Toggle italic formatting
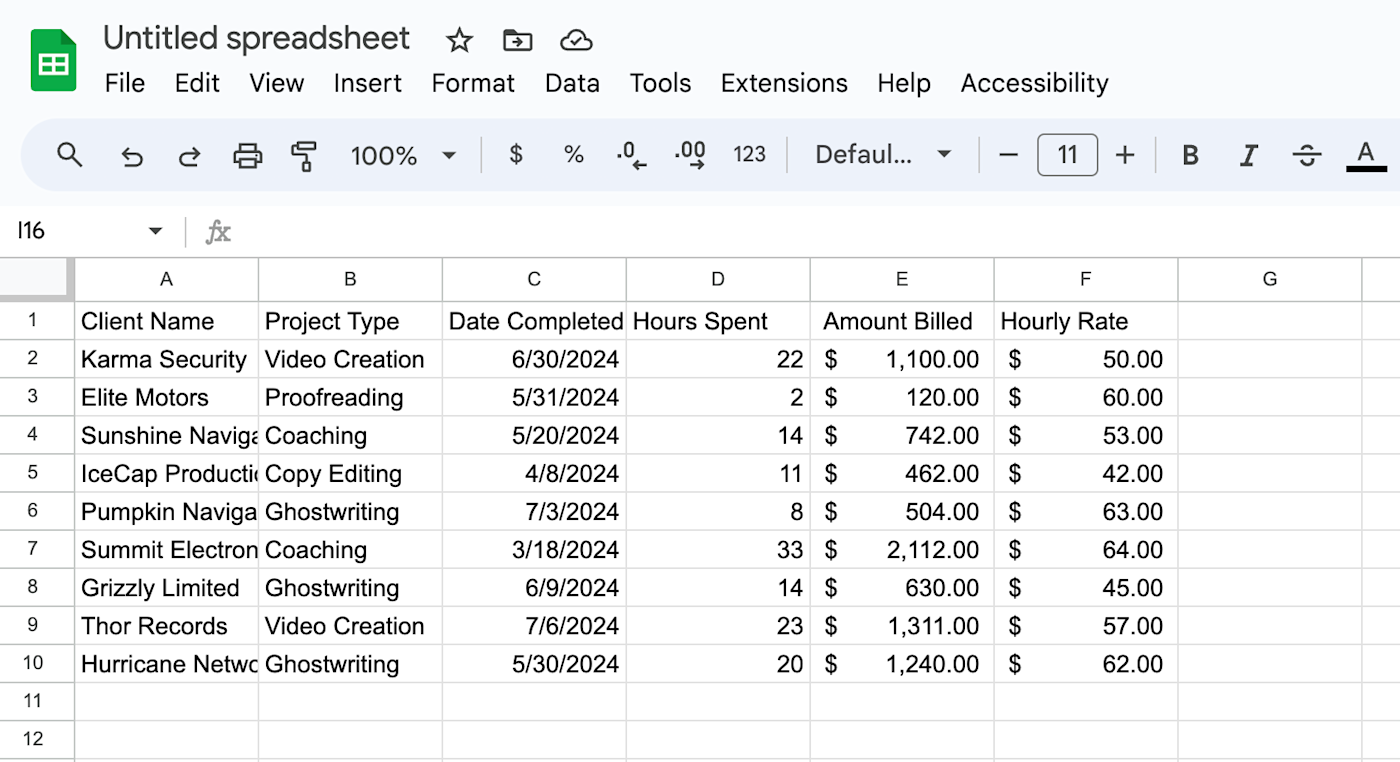This screenshot has width=1400, height=762. pyautogui.click(x=1248, y=155)
